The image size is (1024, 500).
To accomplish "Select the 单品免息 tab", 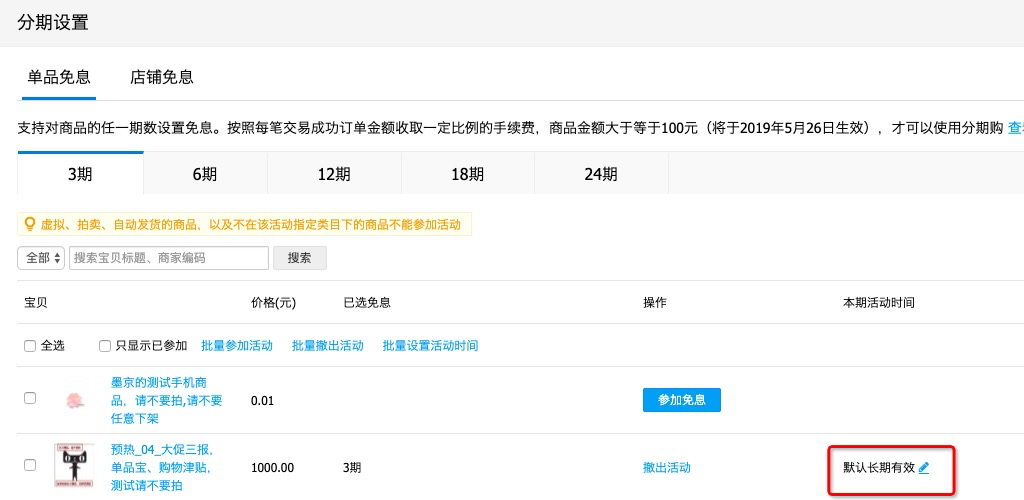I will (x=59, y=77).
